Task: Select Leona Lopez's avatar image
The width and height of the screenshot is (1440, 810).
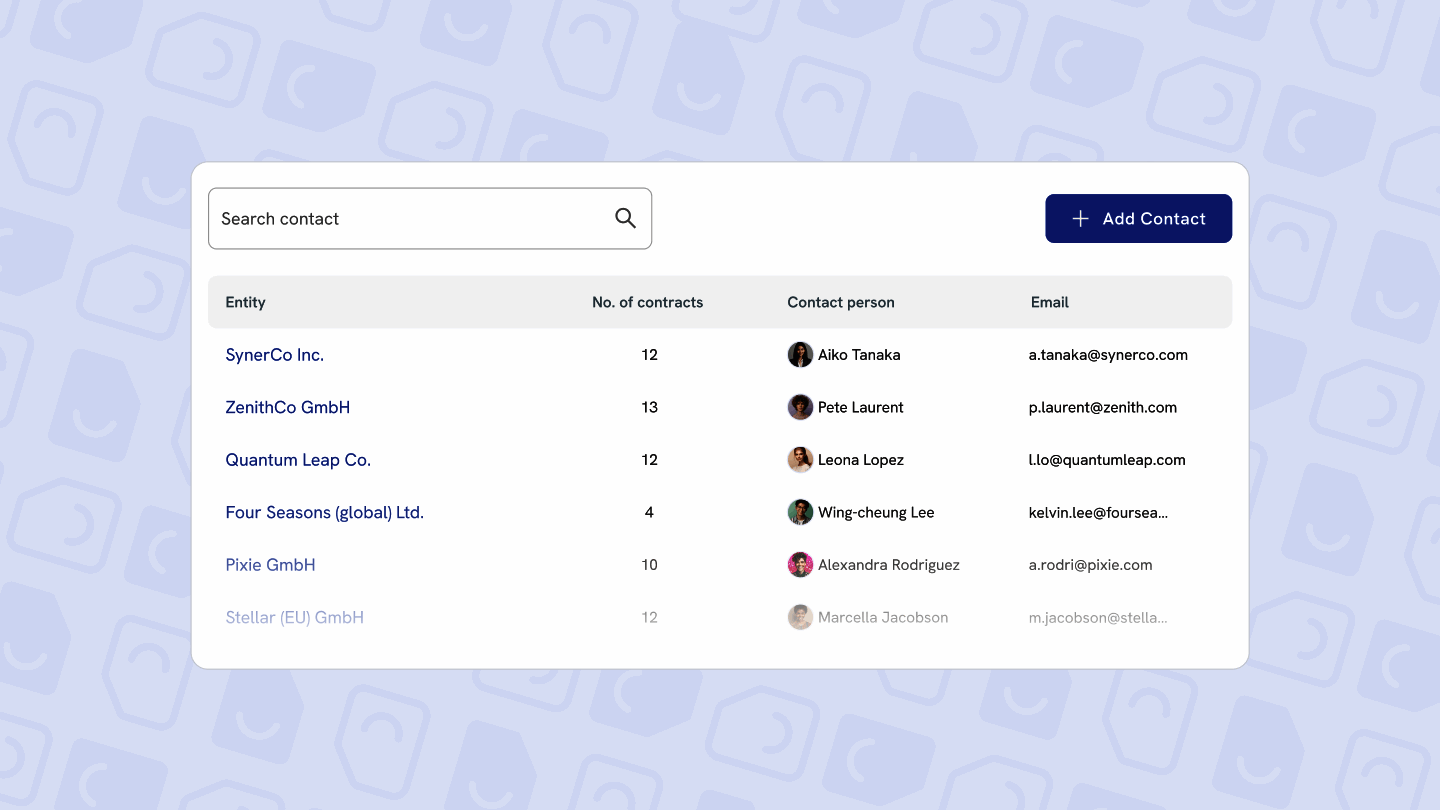Action: [x=800, y=459]
